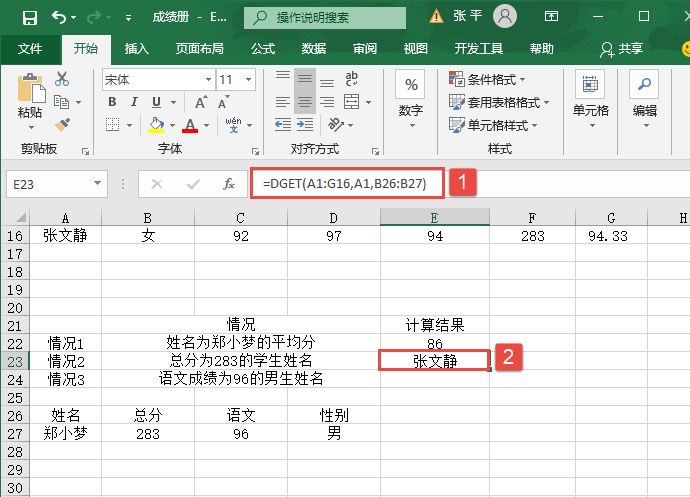Open 套用表格格式 table styles menu
690x497 pixels.
pyautogui.click(x=499, y=103)
